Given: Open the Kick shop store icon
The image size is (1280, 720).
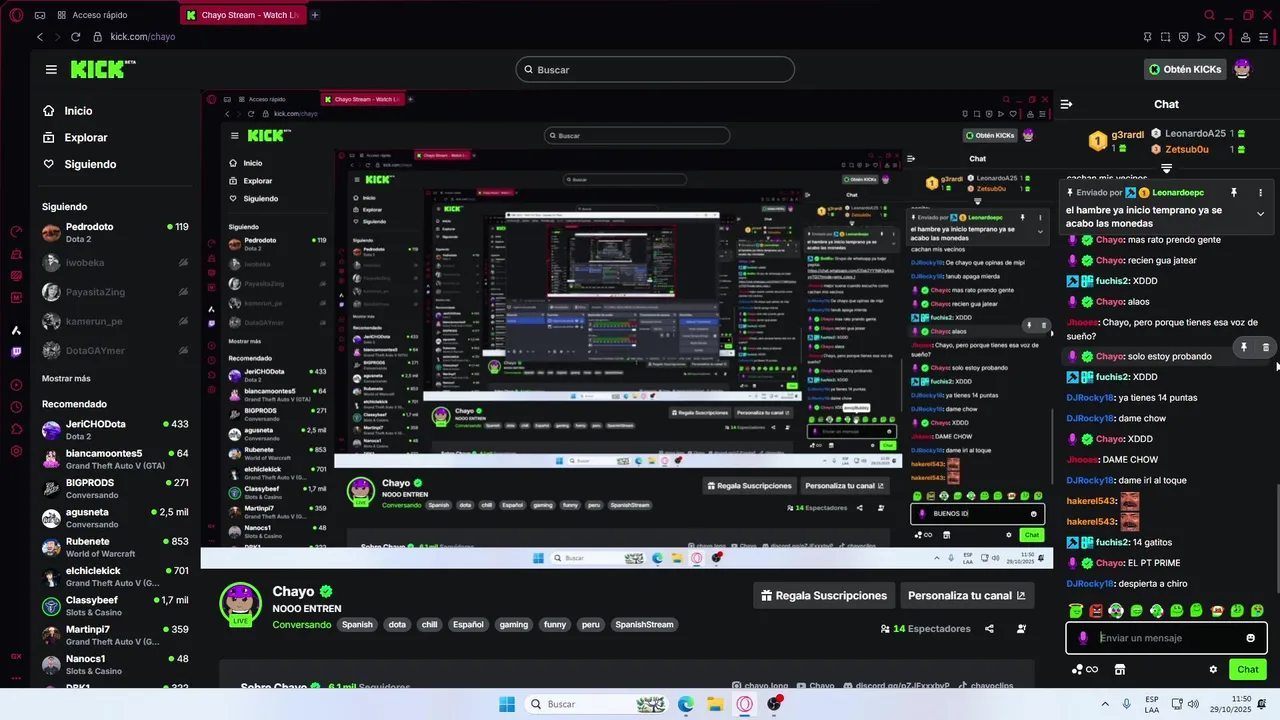Looking at the screenshot, I should tap(1119, 669).
